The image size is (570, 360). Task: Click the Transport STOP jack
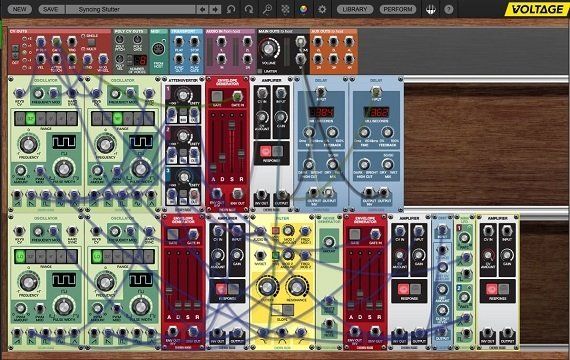coord(195,41)
